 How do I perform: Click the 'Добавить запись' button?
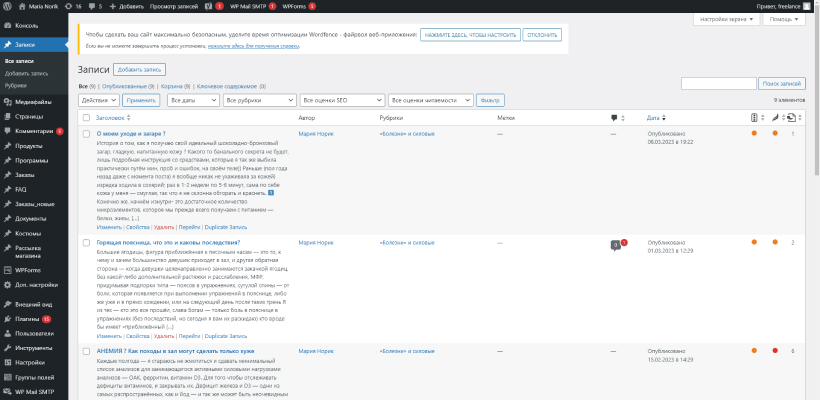pos(138,70)
